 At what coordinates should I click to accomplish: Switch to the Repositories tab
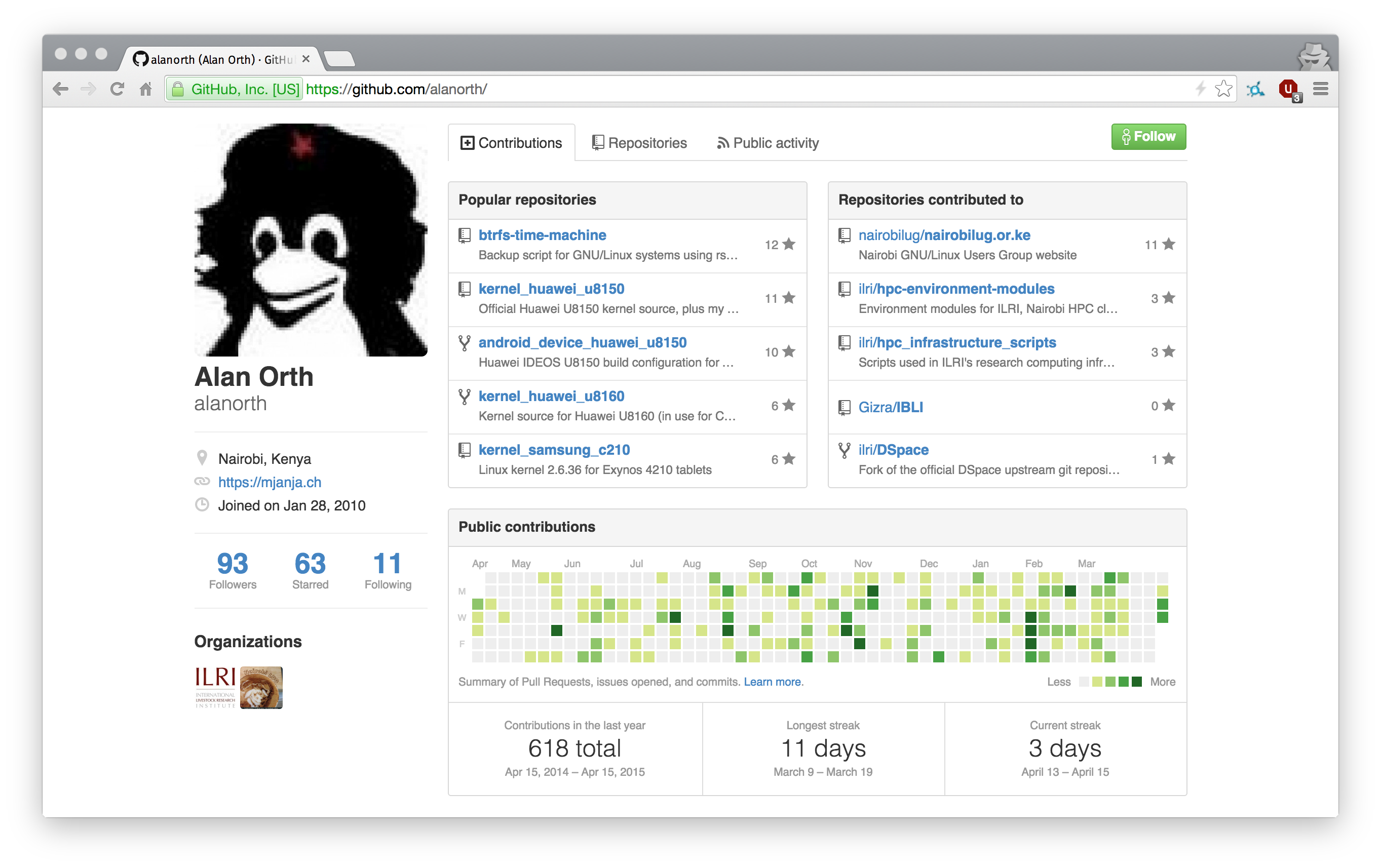pyautogui.click(x=639, y=143)
